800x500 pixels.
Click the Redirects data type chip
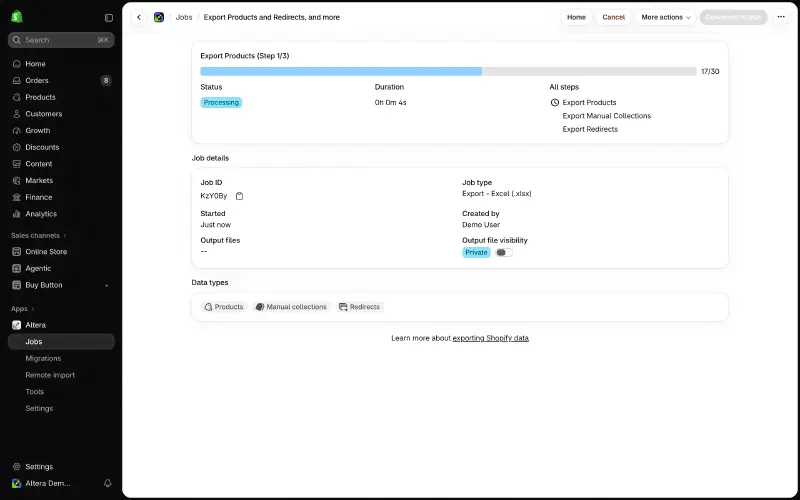360,307
